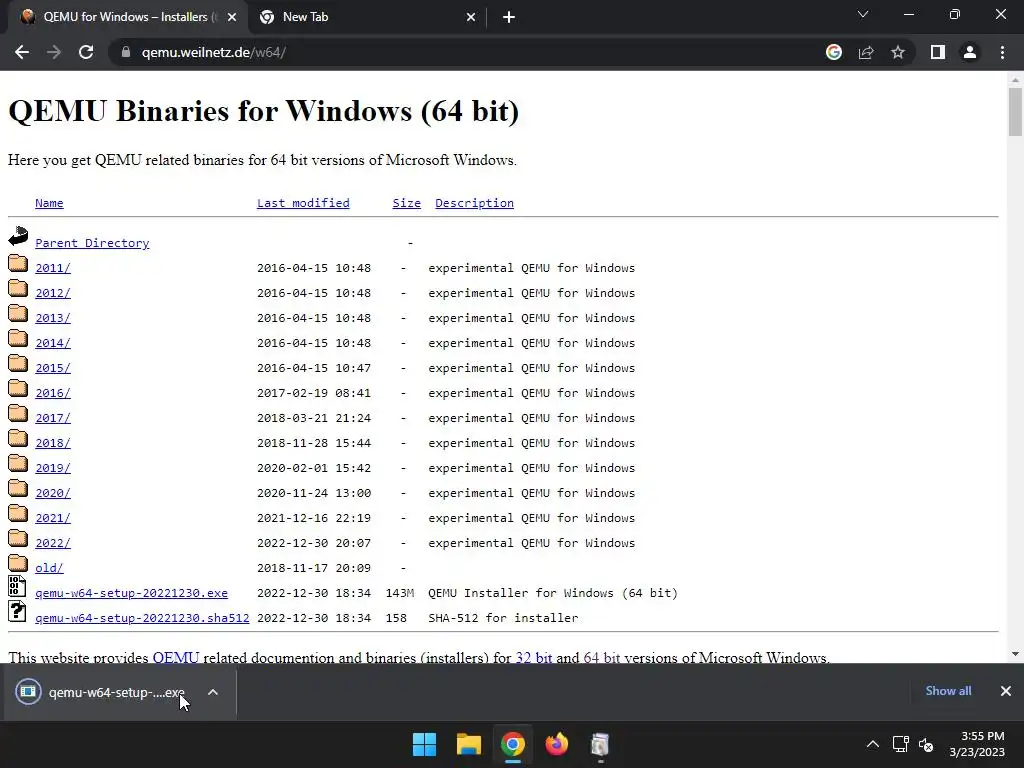Click the Chrome taskbar icon
The image size is (1024, 768).
coord(513,744)
